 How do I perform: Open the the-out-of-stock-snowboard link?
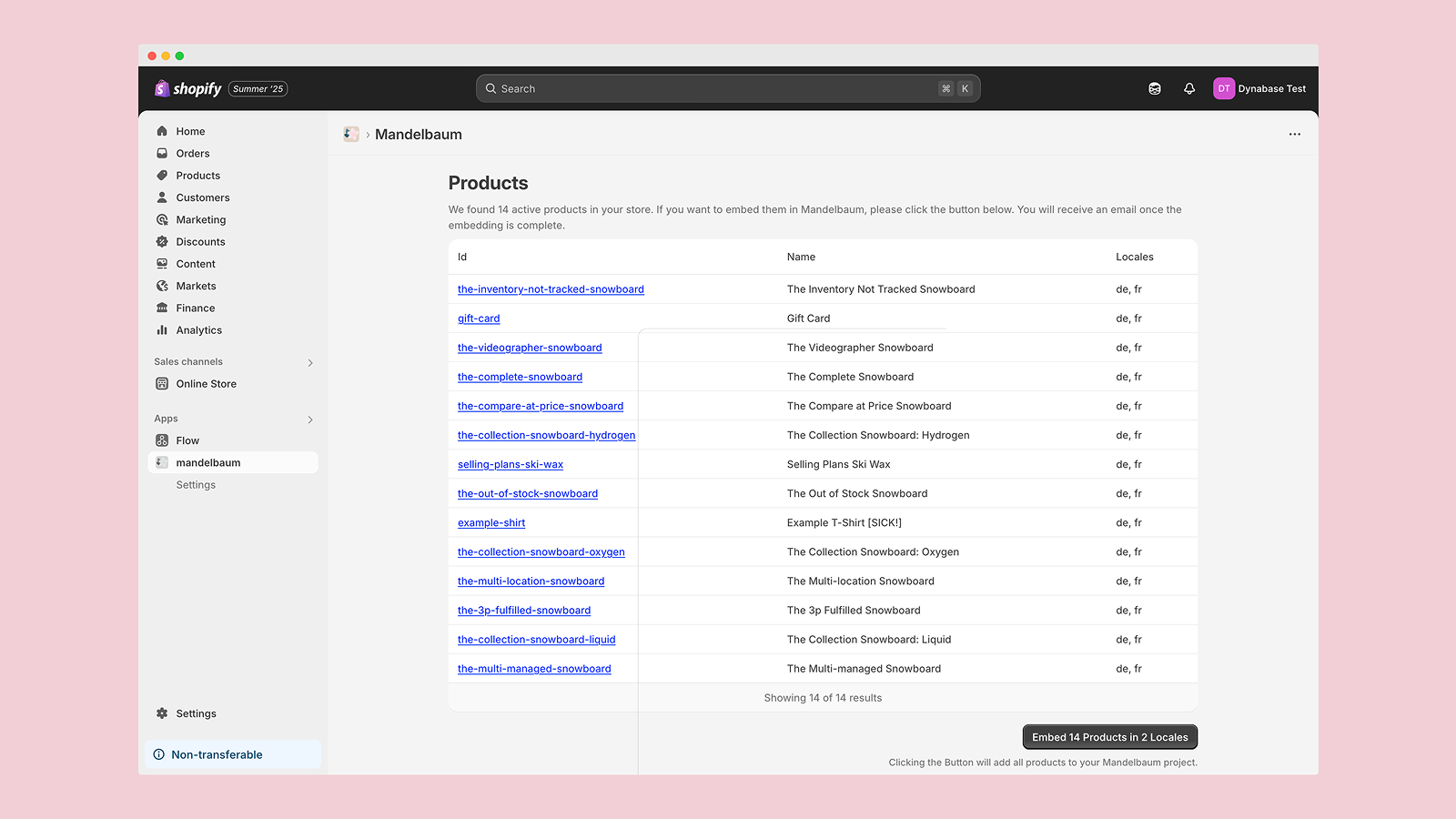(528, 493)
